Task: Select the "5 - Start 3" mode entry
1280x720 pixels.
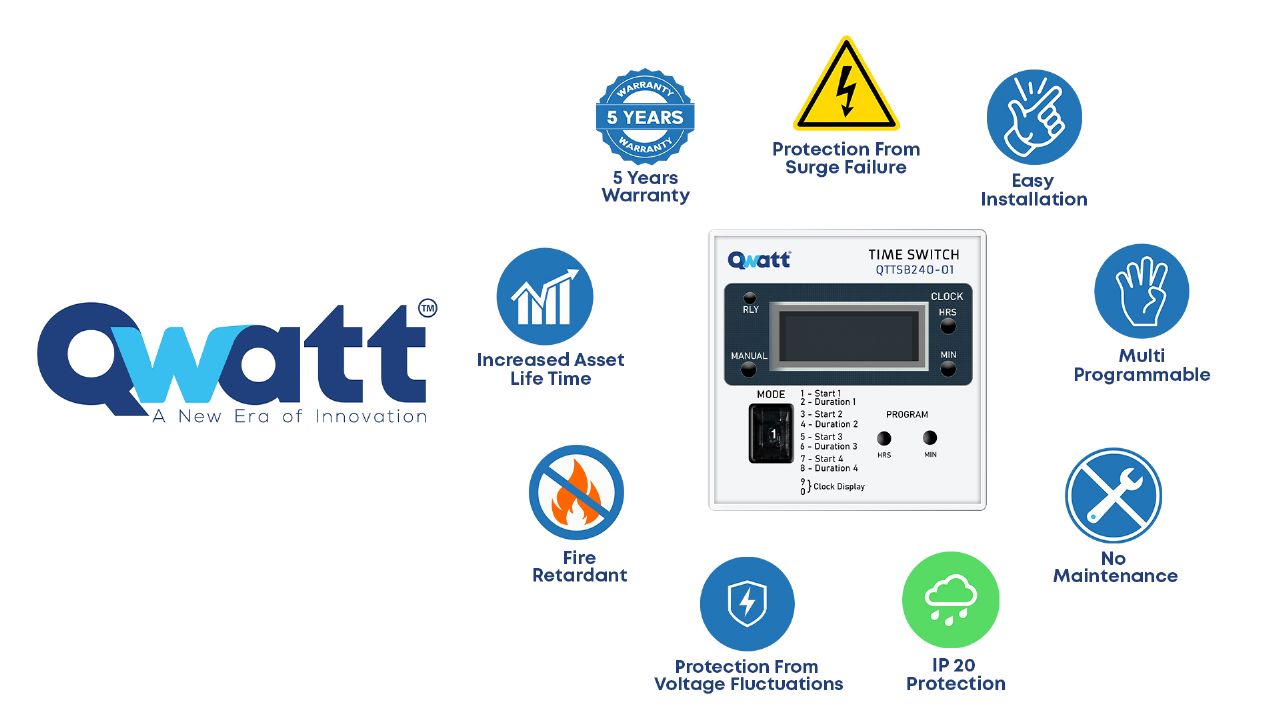Action: (x=821, y=437)
